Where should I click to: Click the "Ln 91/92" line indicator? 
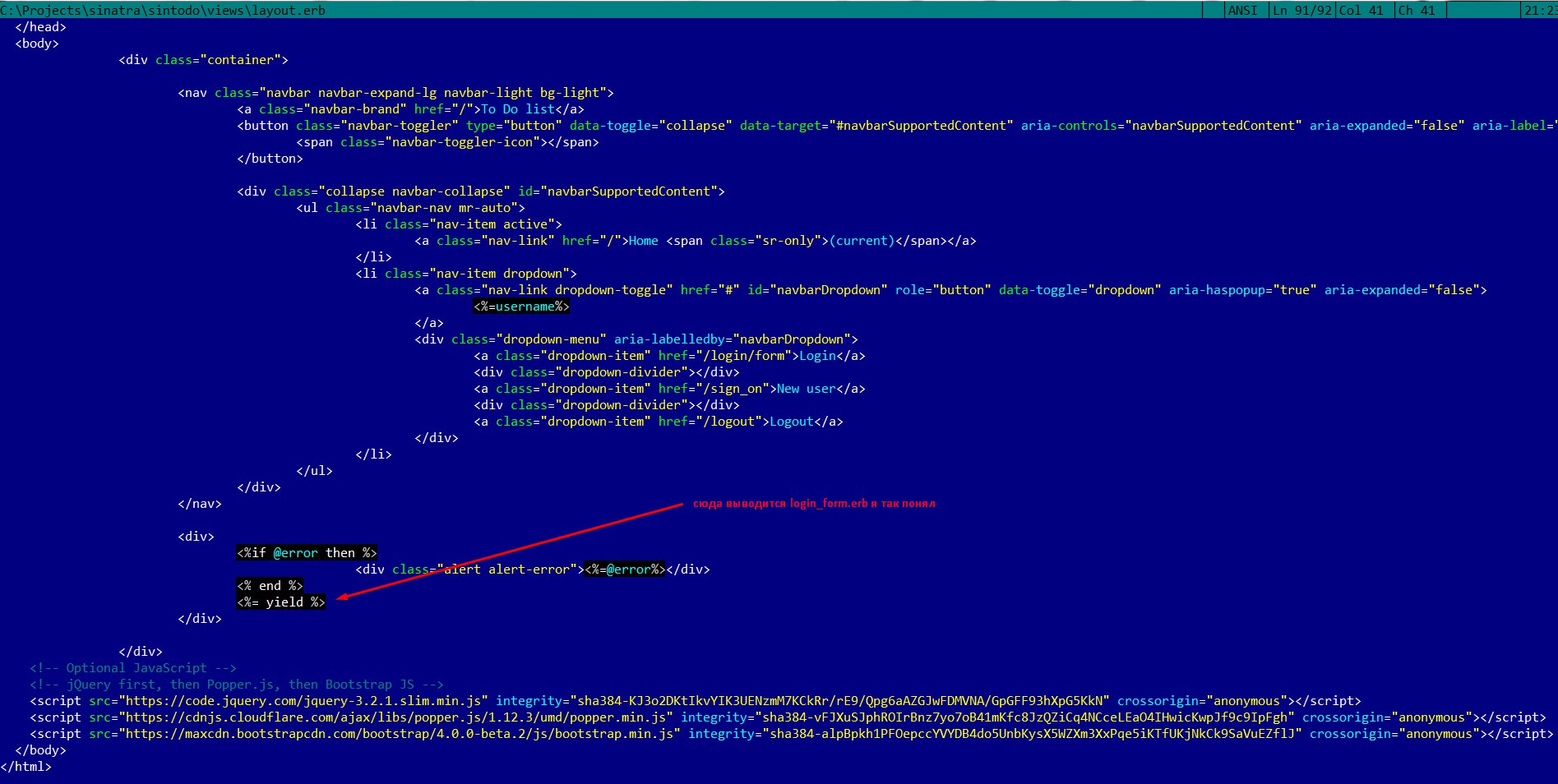pos(1302,10)
